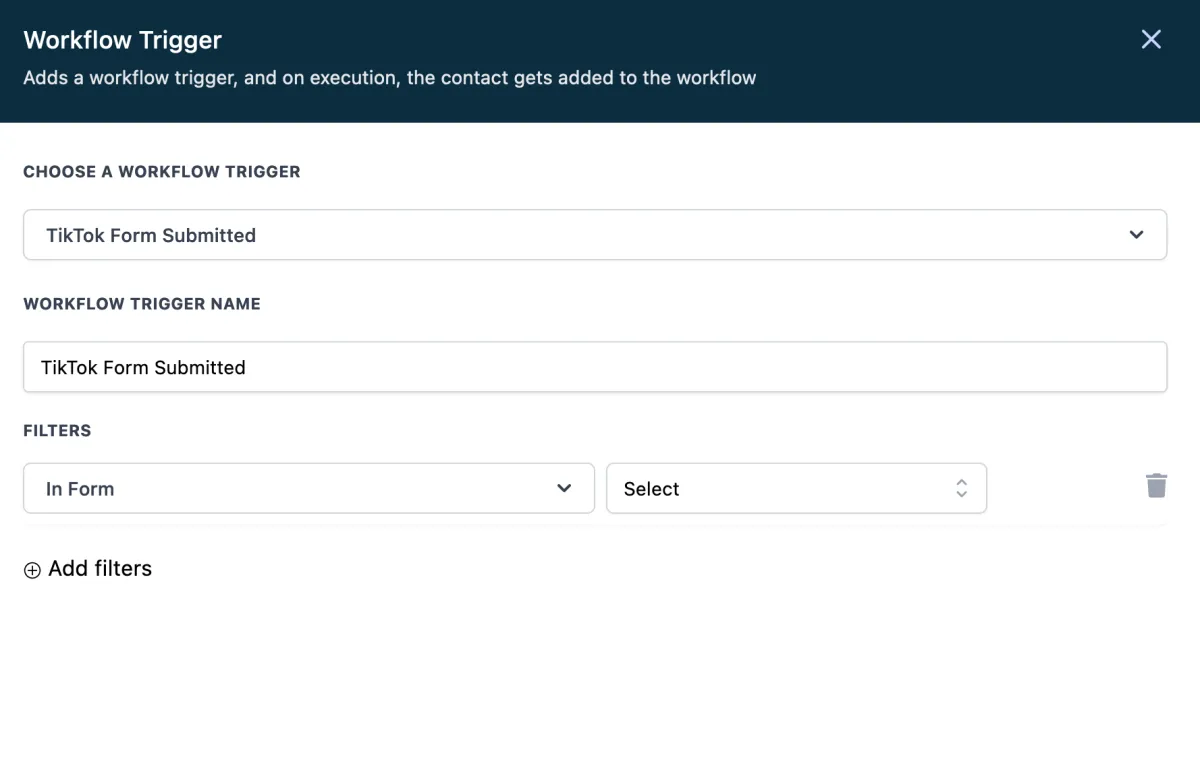Click the In Form text in filter dropdown
The image size is (1200, 770).
click(80, 489)
